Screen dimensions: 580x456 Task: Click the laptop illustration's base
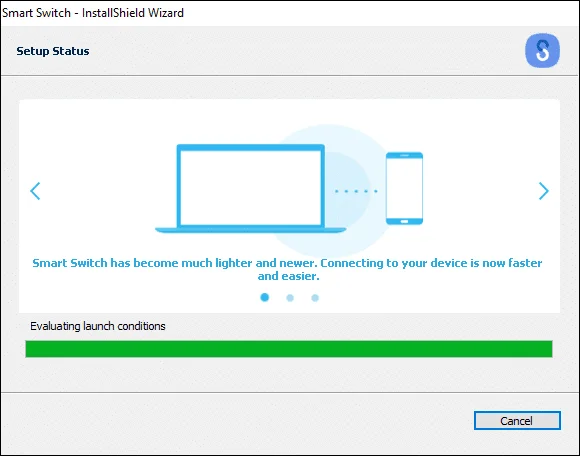click(250, 230)
